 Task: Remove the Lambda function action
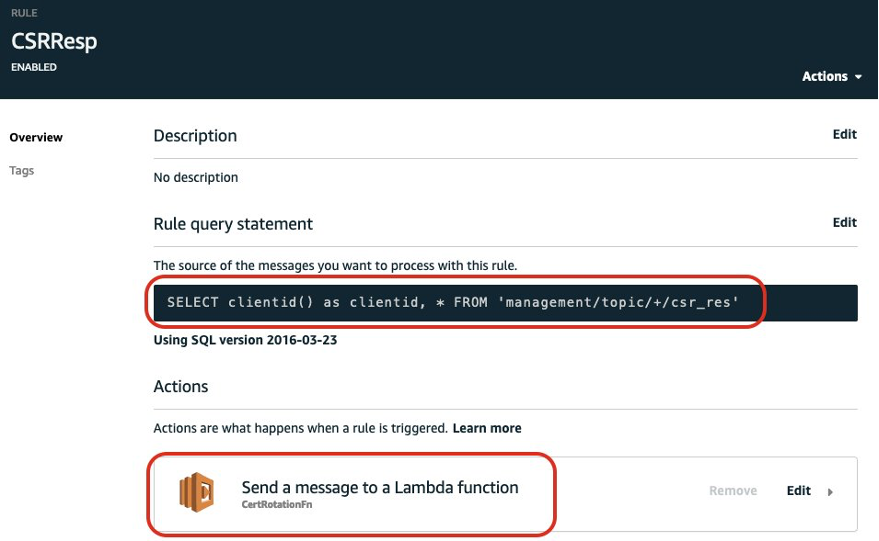[x=733, y=491]
